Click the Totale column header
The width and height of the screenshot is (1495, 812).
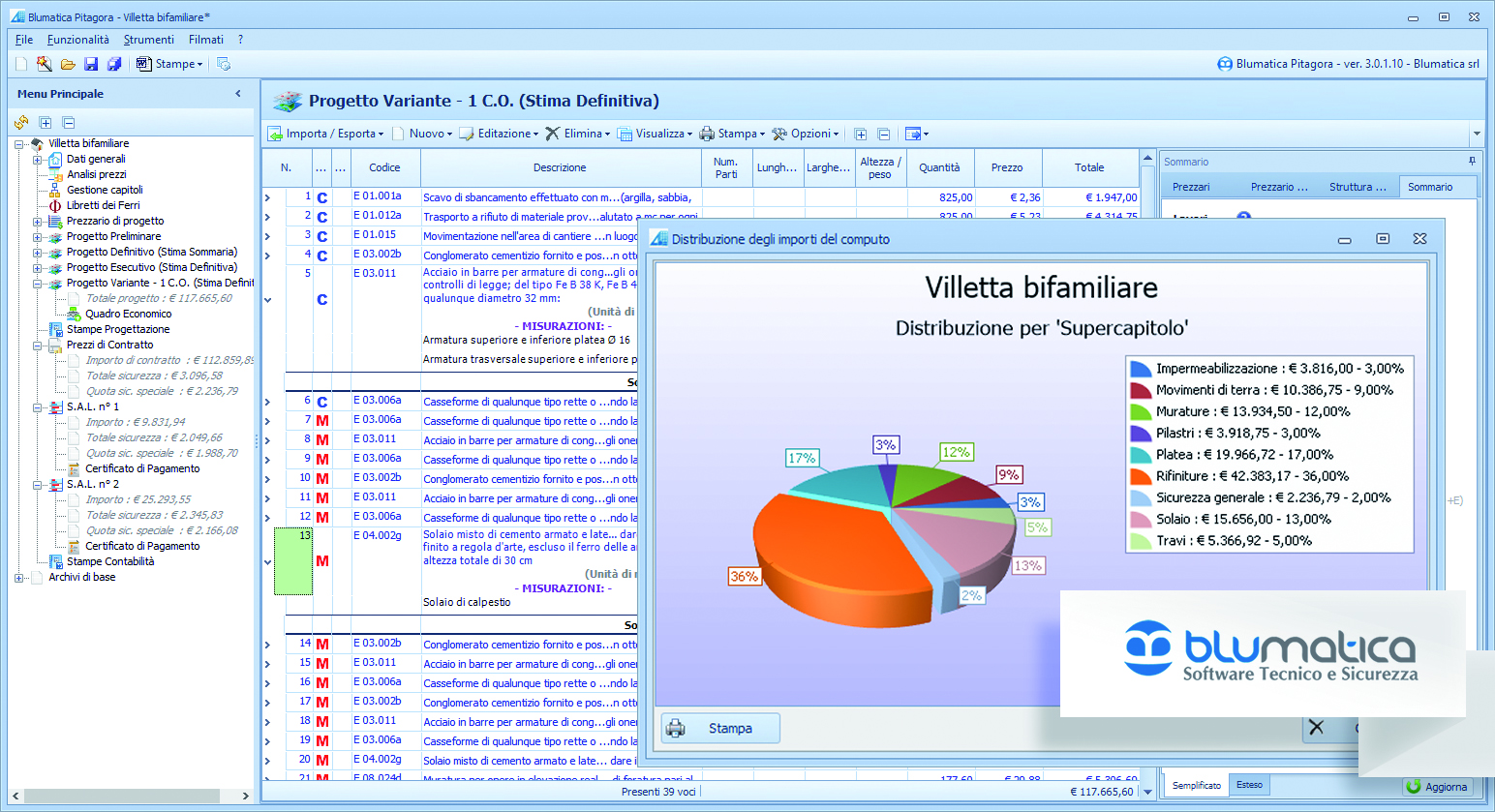(x=1089, y=167)
